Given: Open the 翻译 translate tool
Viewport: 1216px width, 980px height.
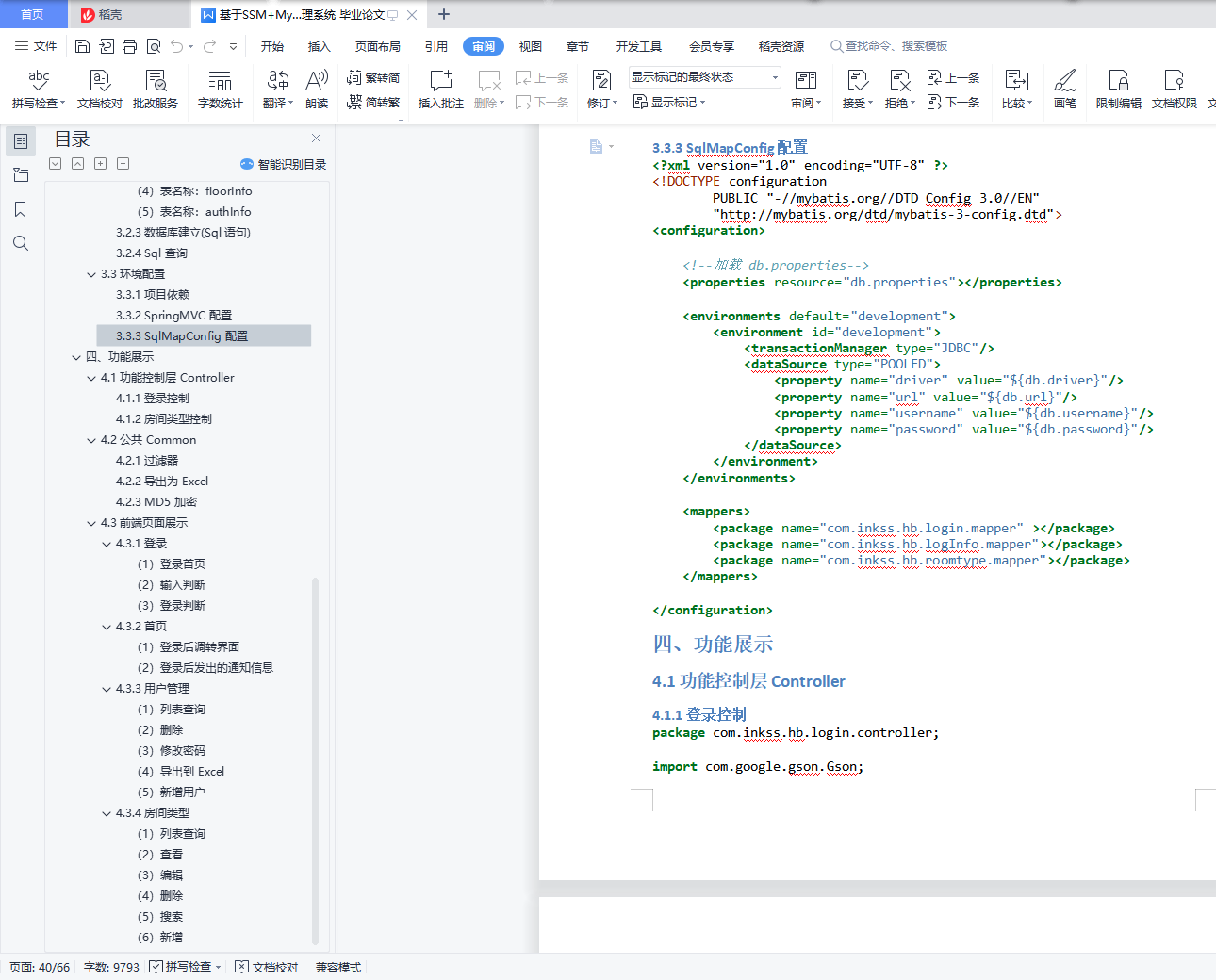Looking at the screenshot, I should tap(277, 89).
